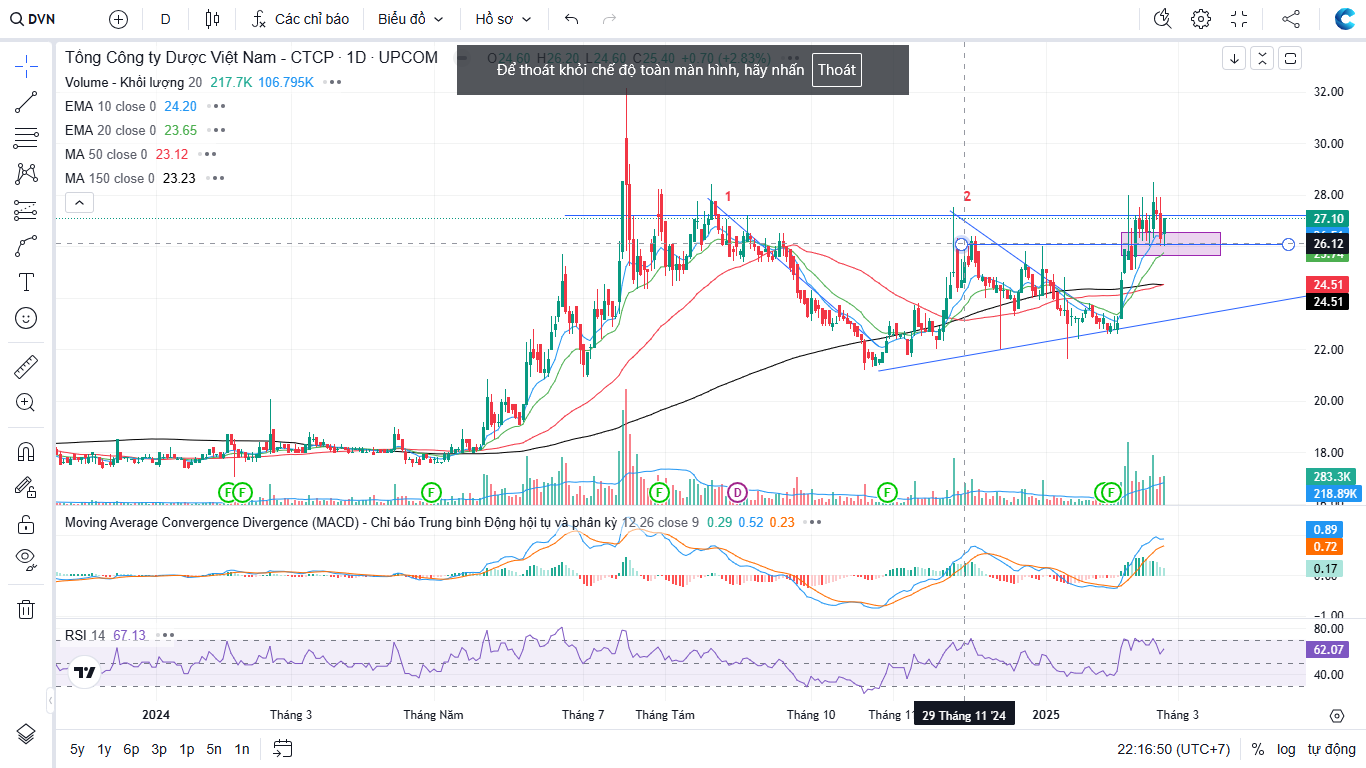The width and height of the screenshot is (1366, 768).
Task: Open the emoji and icons tool
Action: point(26,318)
